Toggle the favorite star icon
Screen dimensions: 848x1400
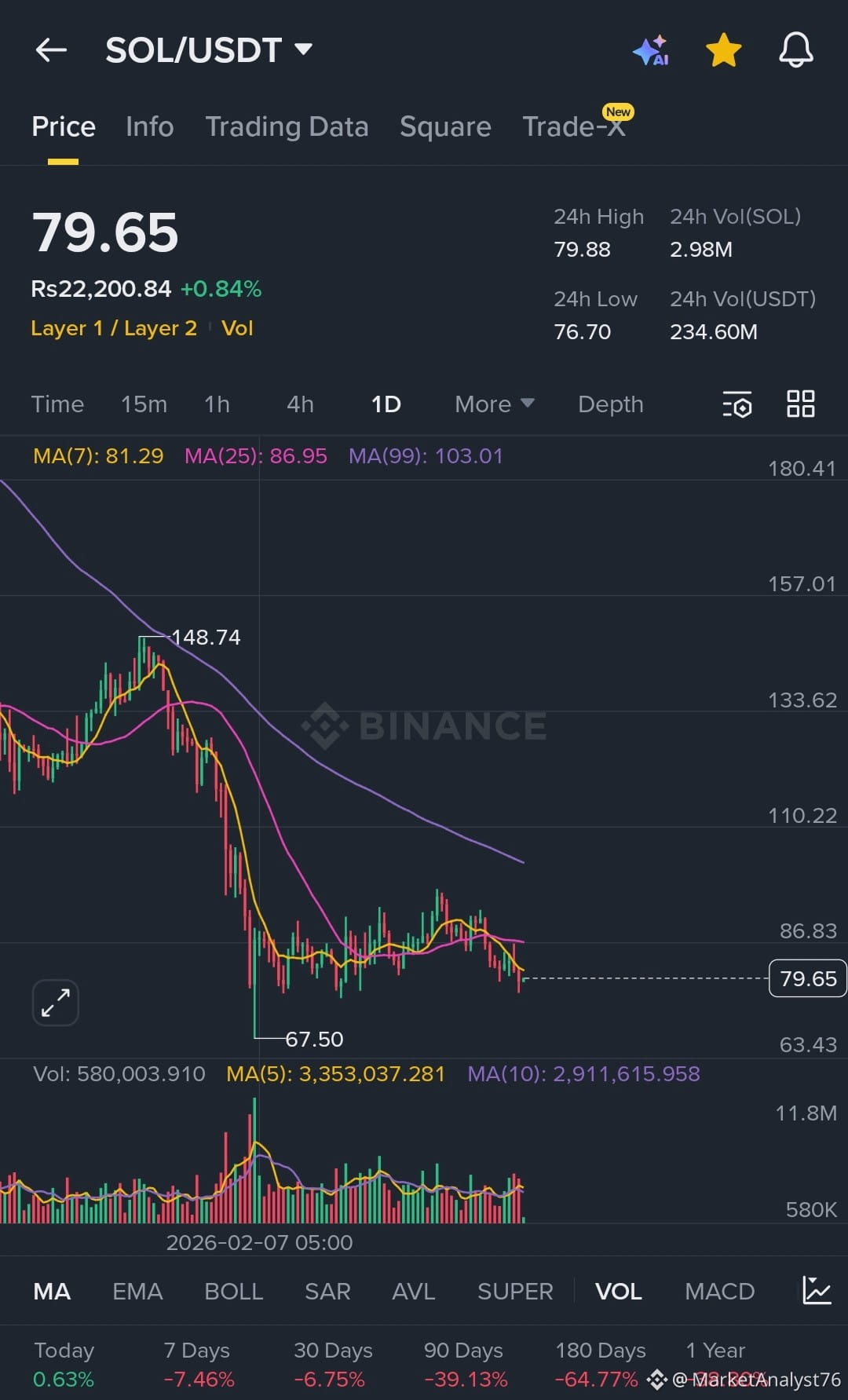pyautogui.click(x=723, y=50)
